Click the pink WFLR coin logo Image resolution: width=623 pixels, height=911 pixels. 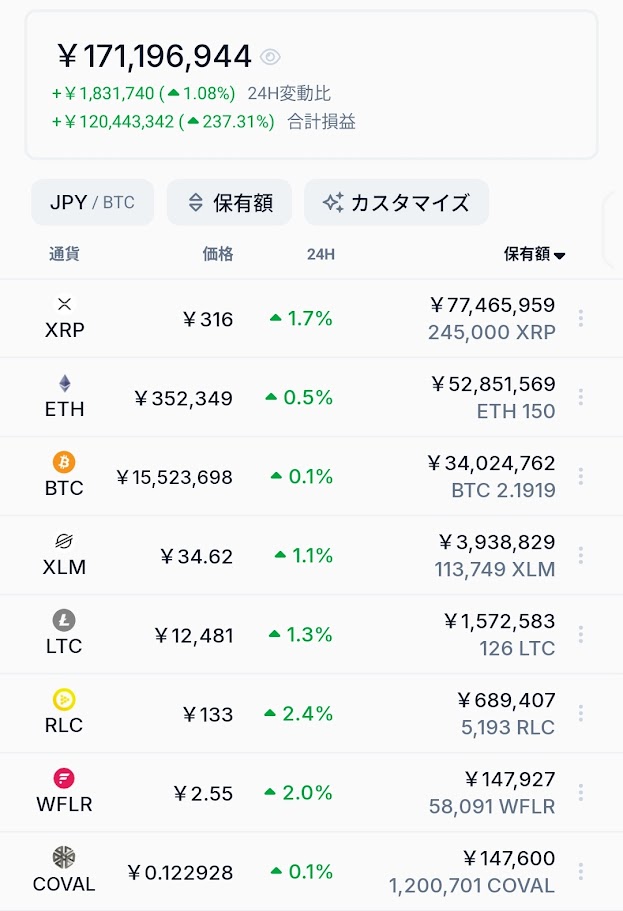point(64,779)
